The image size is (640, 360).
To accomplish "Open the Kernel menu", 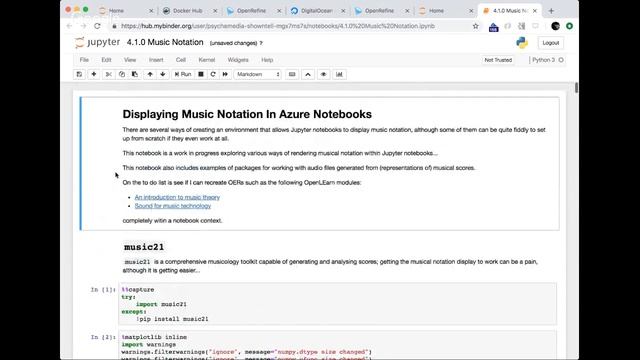I will [x=207, y=60].
